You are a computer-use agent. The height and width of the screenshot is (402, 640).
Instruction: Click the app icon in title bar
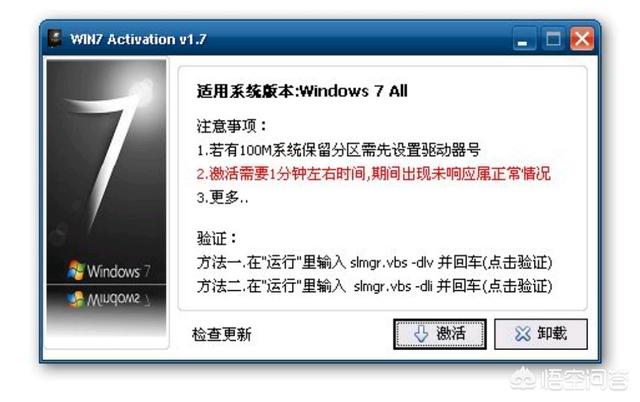click(55, 39)
